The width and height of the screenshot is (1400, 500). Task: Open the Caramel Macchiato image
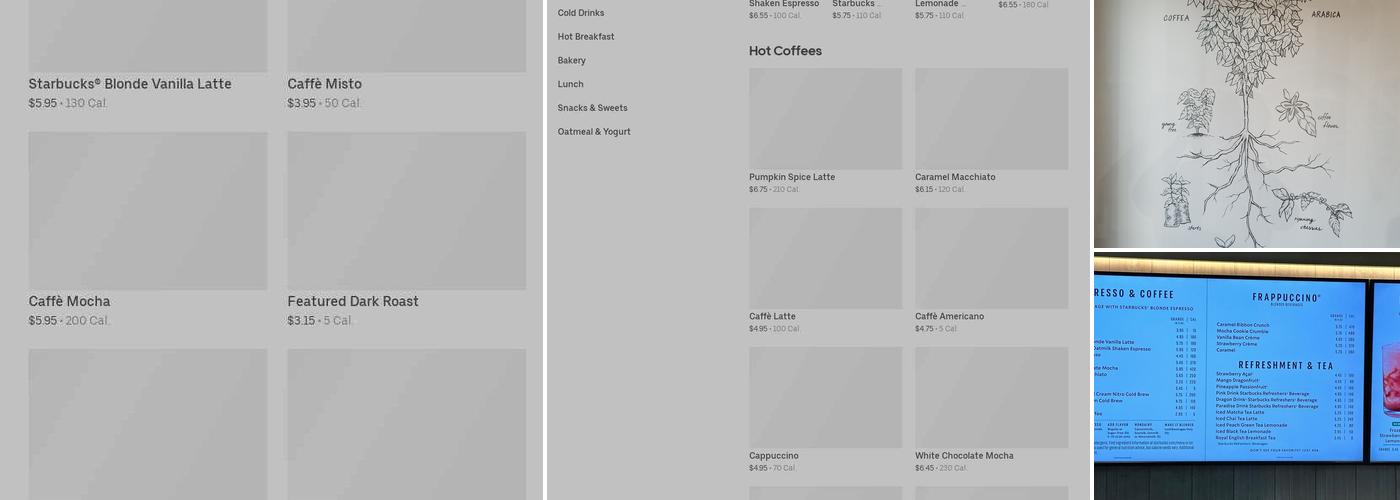click(x=991, y=119)
